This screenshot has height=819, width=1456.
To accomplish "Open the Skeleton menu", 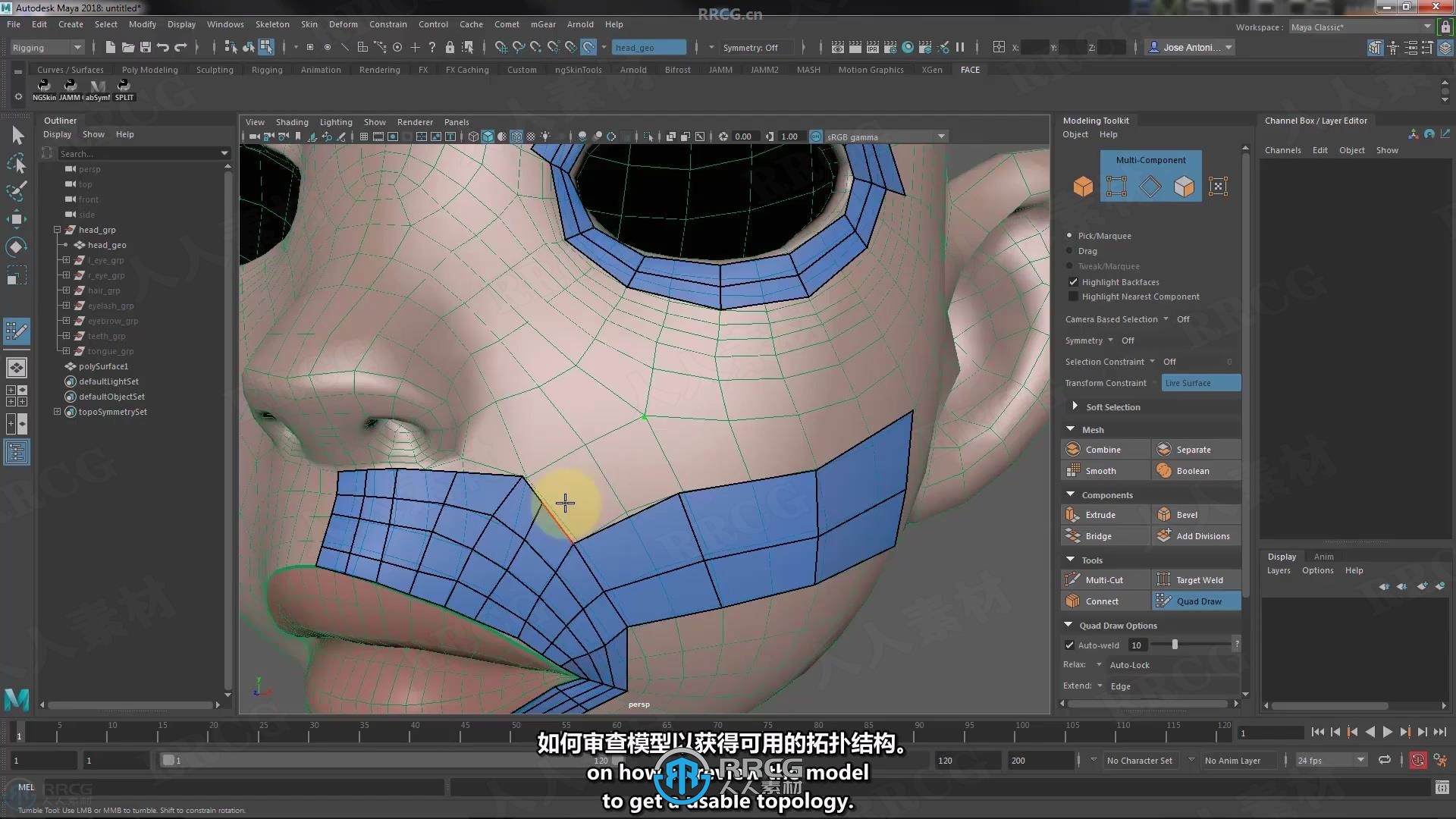I will coord(269,23).
